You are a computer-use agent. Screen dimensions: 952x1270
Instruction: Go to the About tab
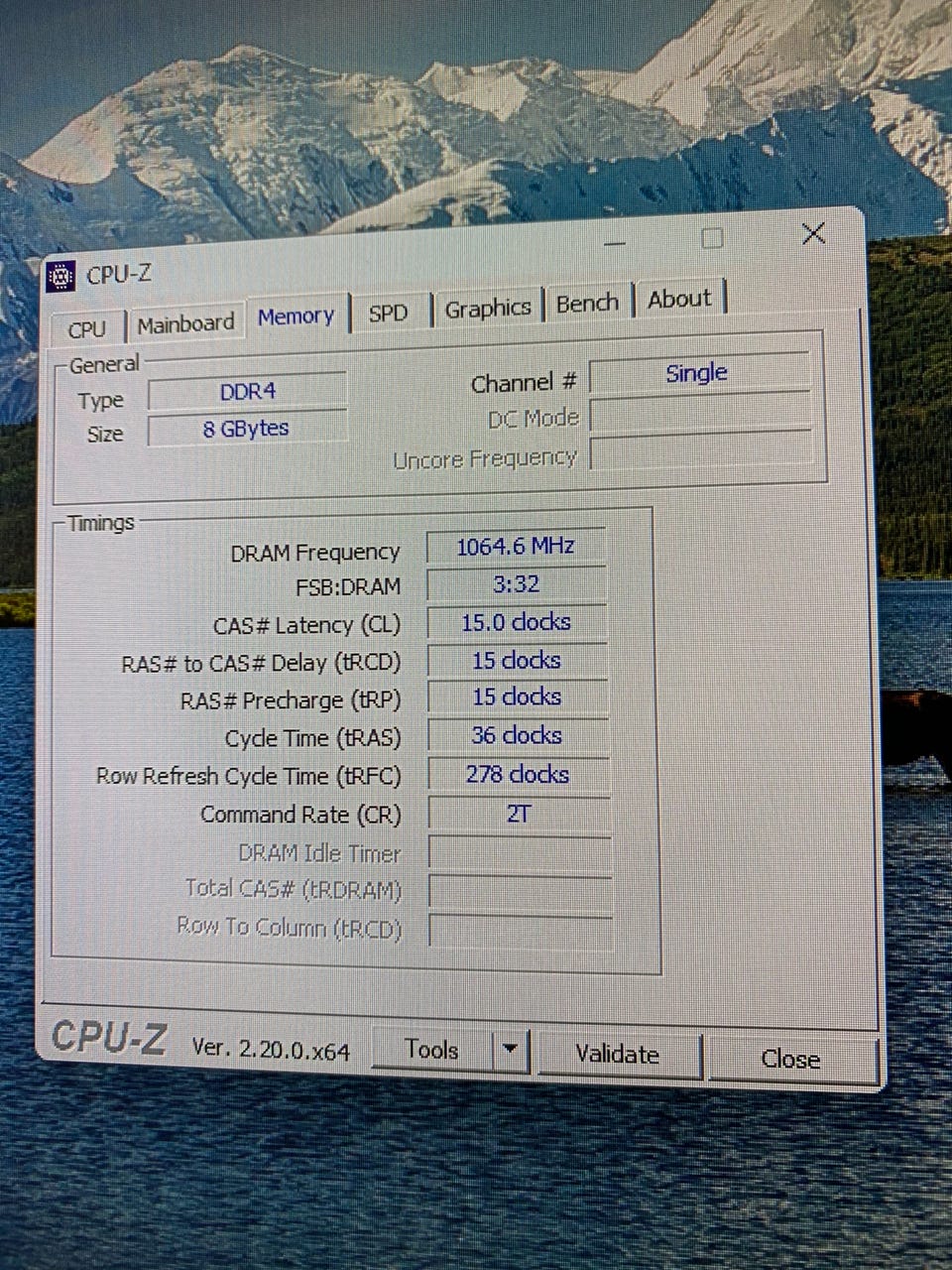680,299
